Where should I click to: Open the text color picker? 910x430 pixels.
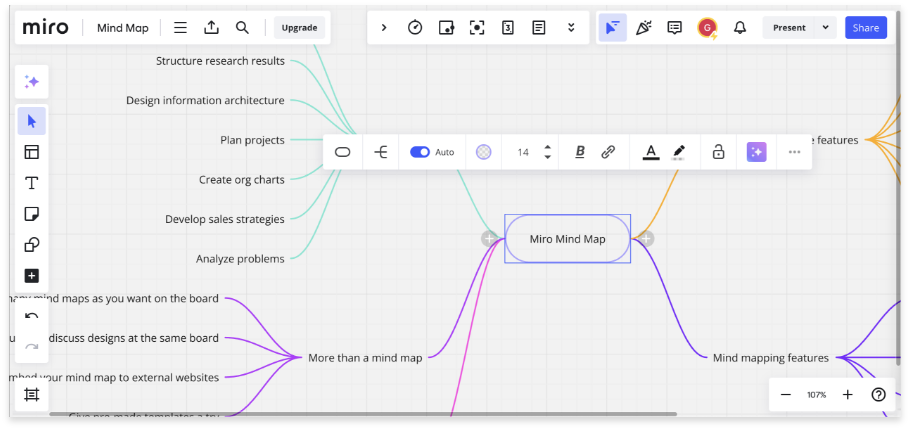651,152
